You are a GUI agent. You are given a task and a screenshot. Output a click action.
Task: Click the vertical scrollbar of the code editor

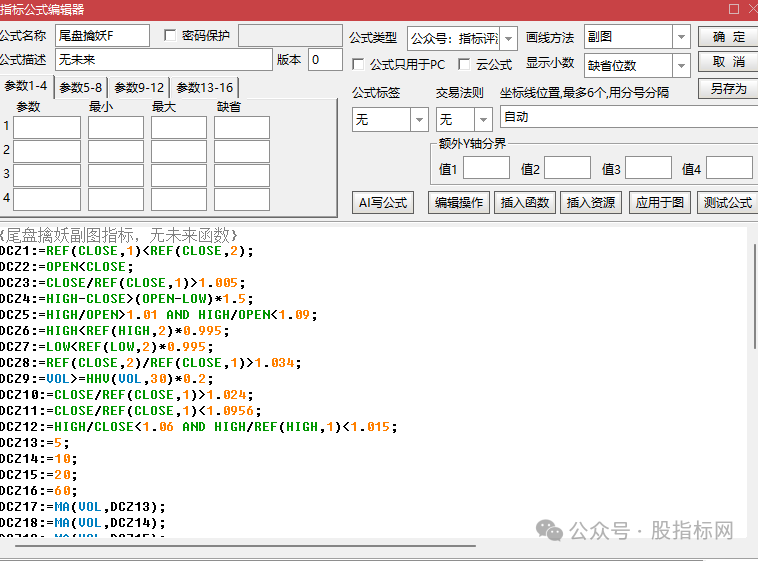pos(755,296)
